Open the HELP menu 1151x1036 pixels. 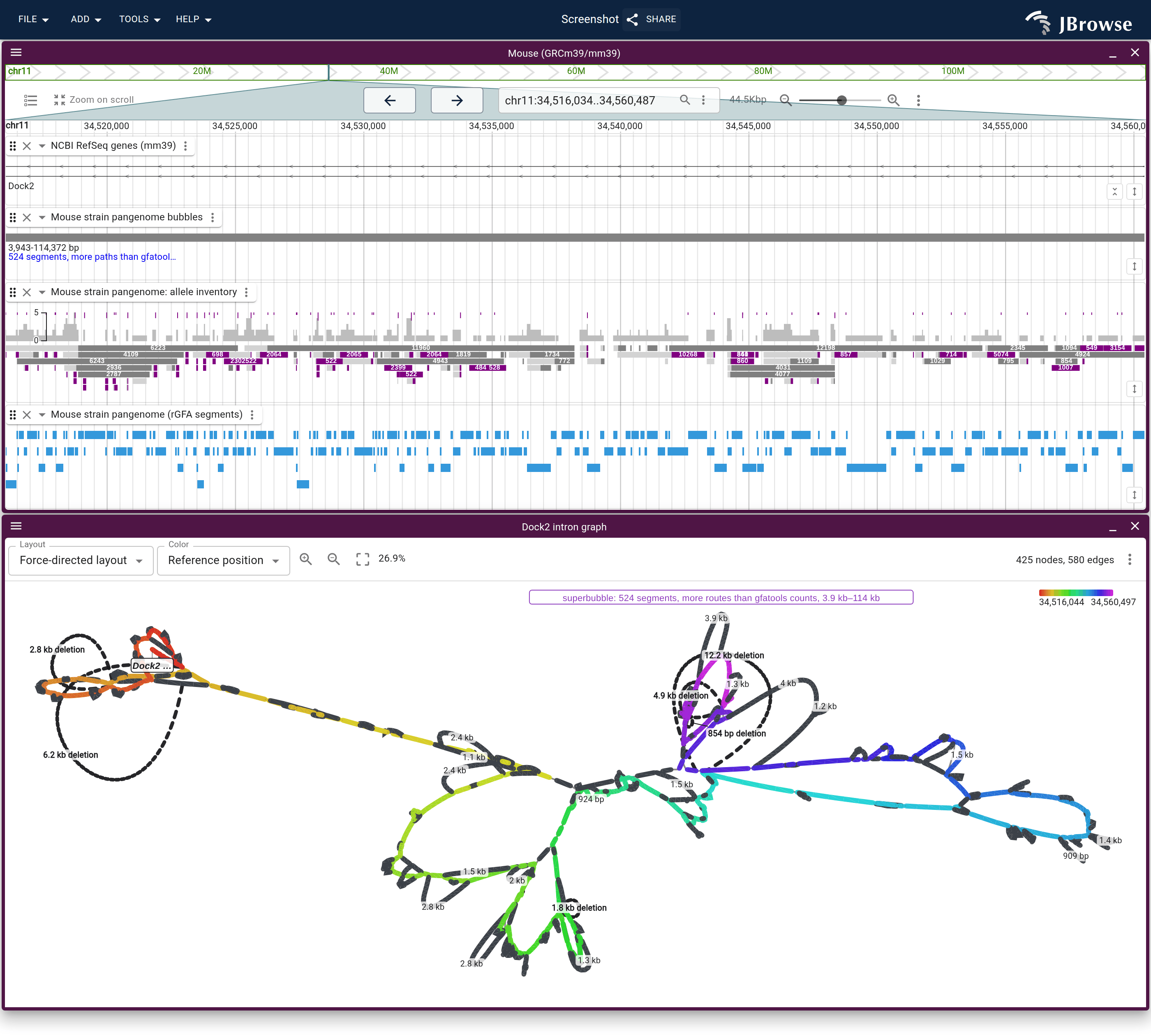pyautogui.click(x=194, y=19)
